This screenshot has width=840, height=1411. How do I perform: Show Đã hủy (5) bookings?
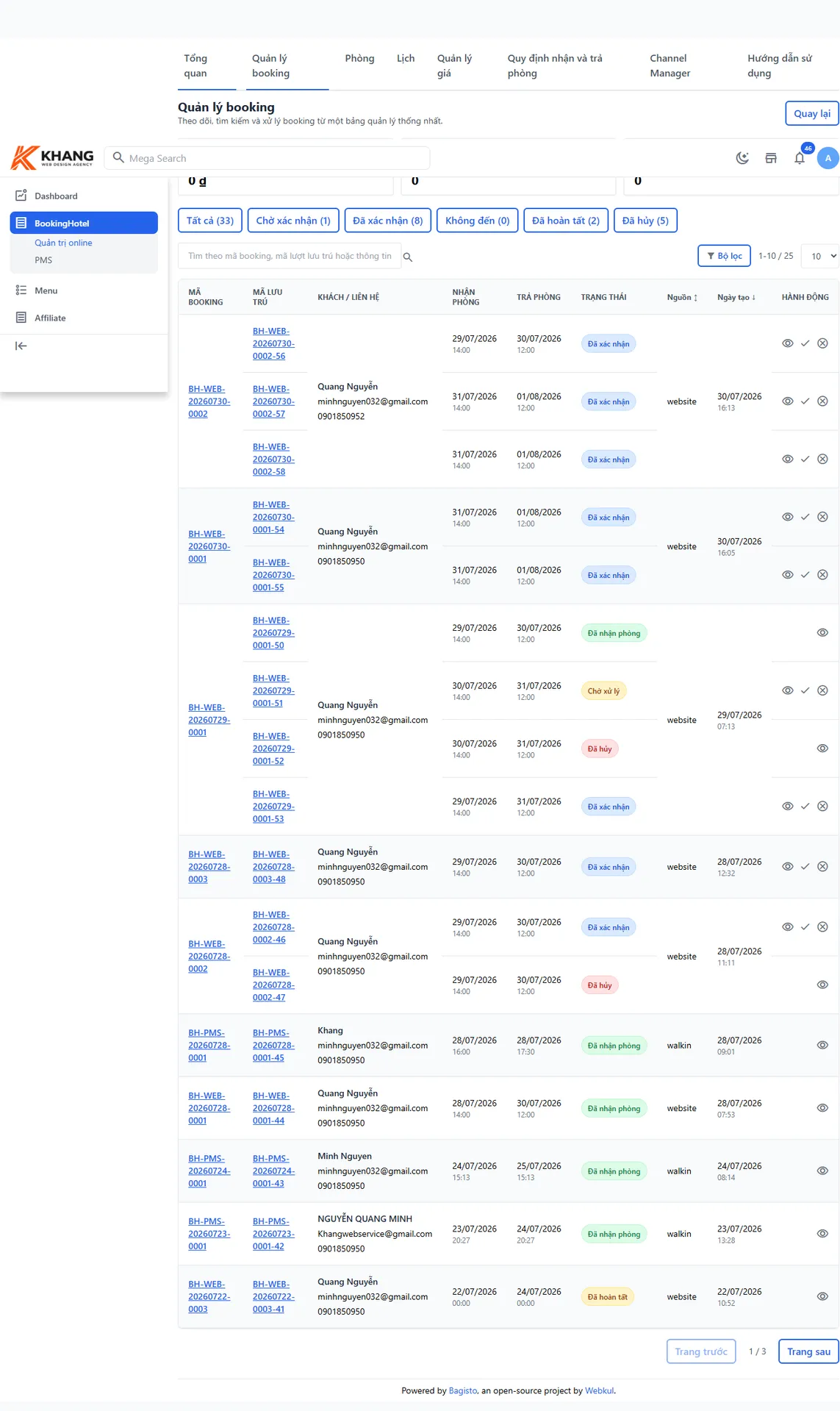point(645,221)
